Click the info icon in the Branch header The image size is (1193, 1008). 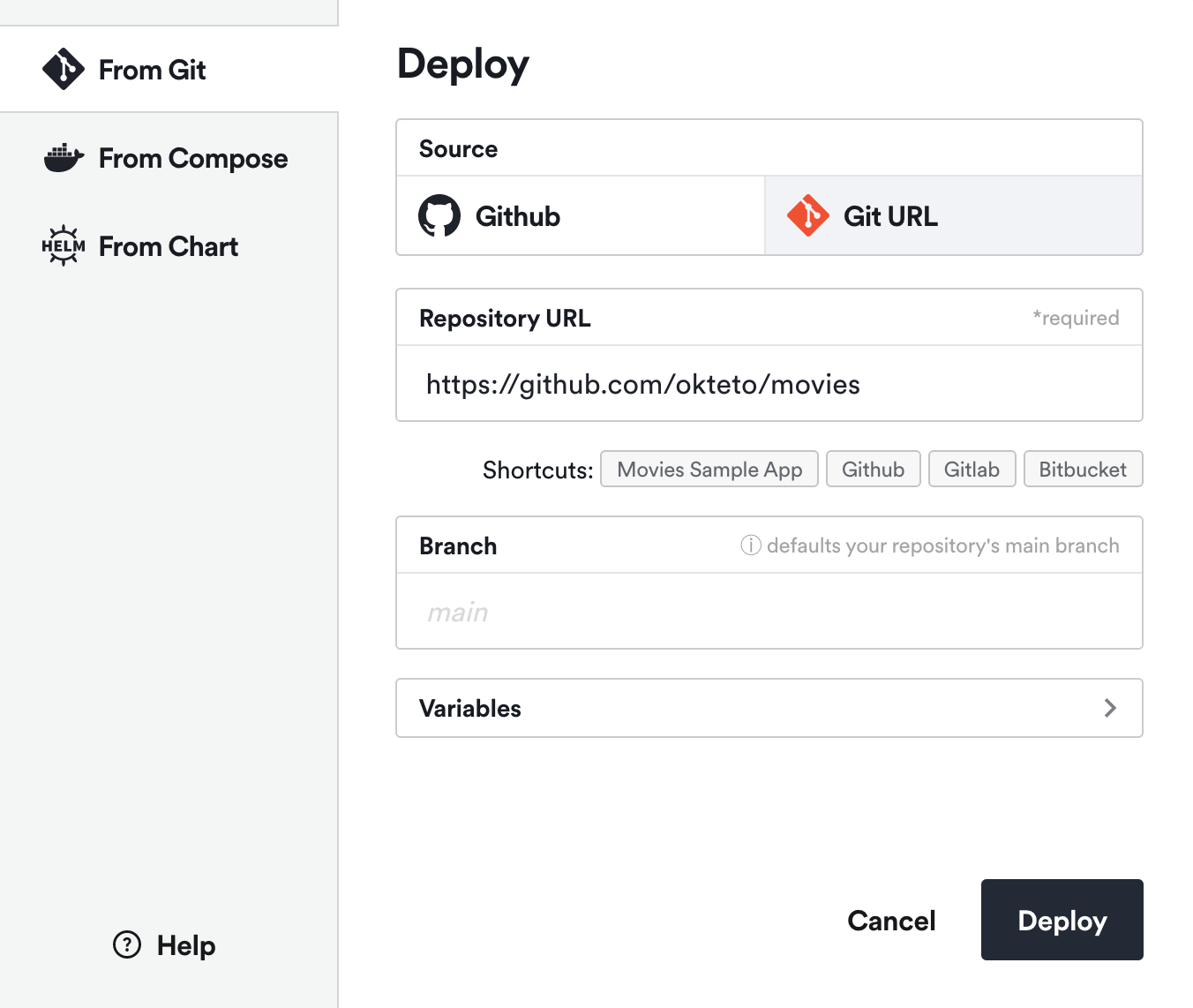click(x=751, y=545)
